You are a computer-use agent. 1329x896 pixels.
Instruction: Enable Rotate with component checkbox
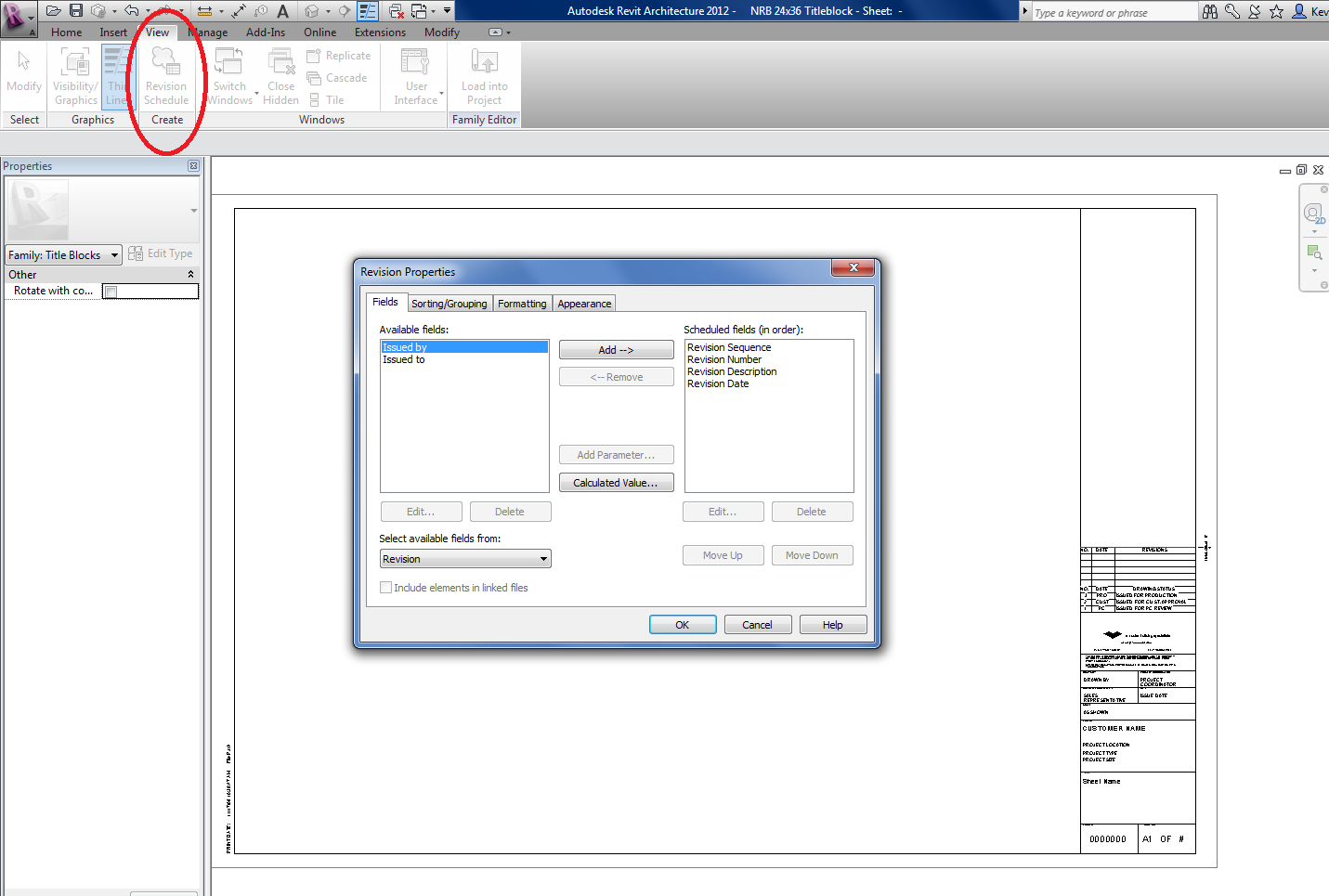pos(111,292)
